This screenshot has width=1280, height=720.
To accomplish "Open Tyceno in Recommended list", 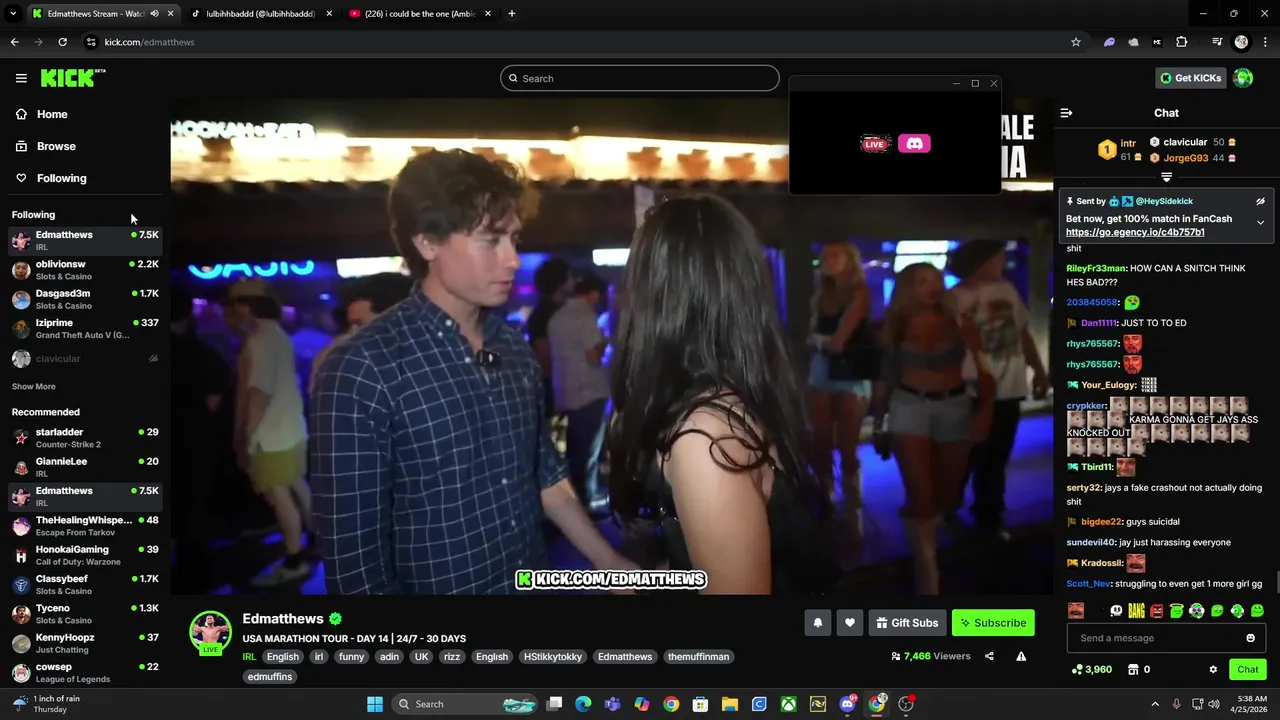I will pos(85,614).
